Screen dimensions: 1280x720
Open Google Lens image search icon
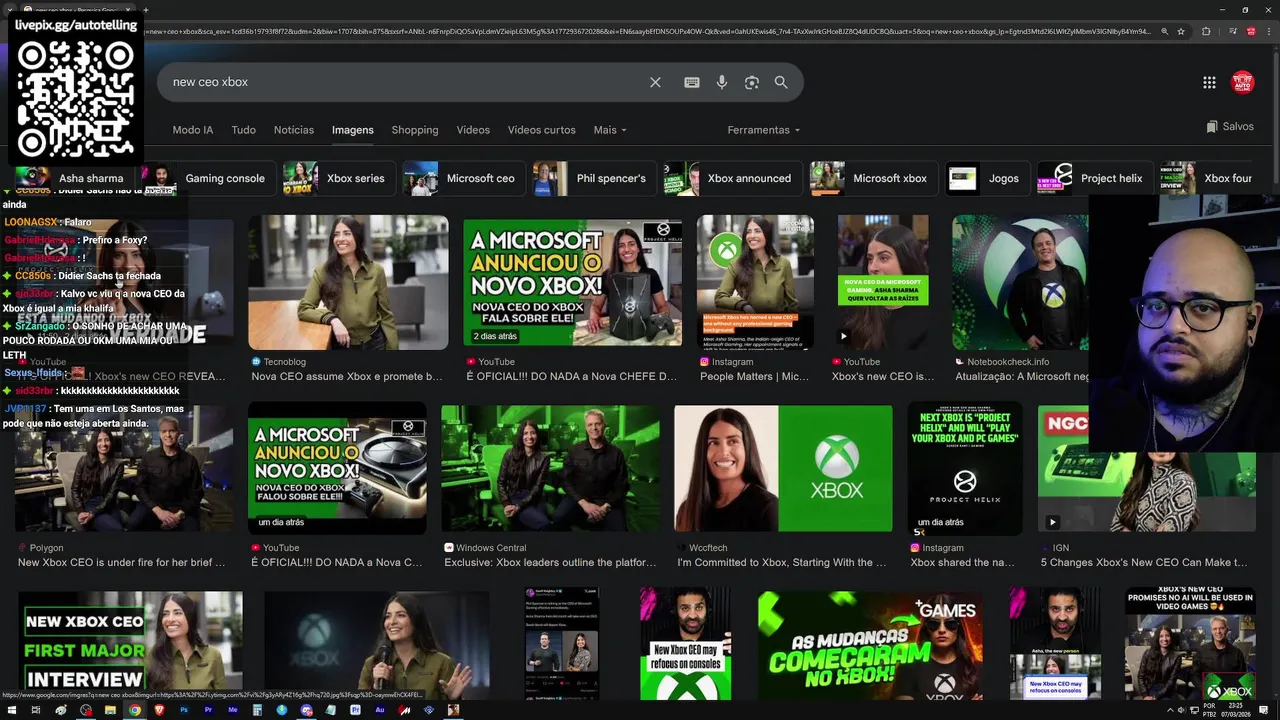point(752,82)
